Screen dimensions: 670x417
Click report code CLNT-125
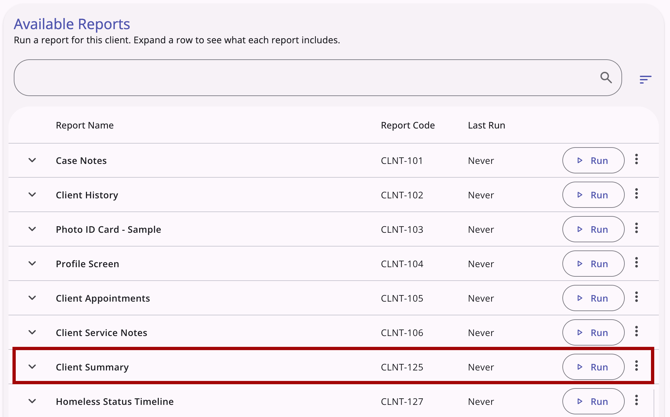click(402, 367)
